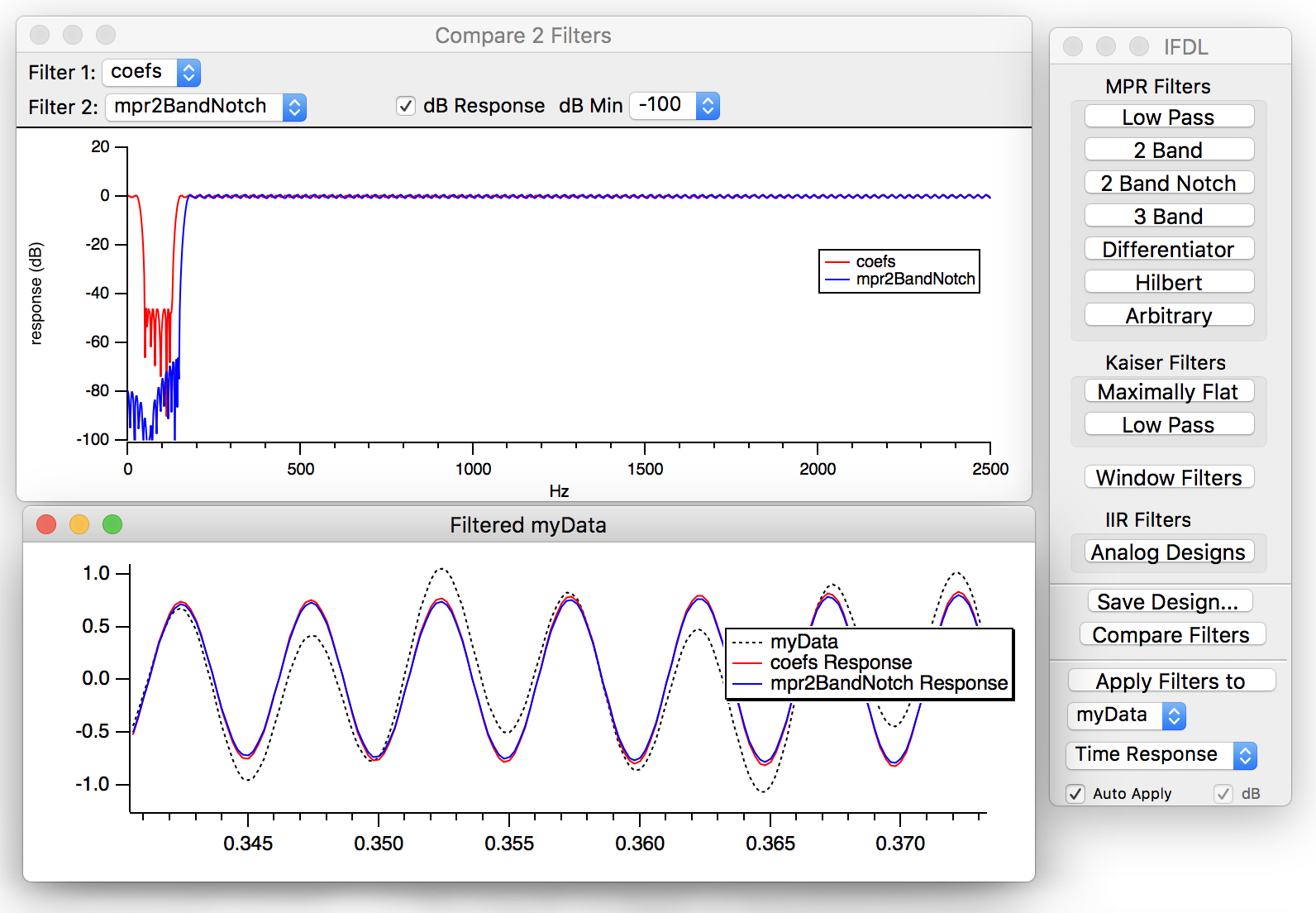The image size is (1316, 913).
Task: Open the Filter 2 mpr2BandNotch dropdown
Action: point(206,108)
